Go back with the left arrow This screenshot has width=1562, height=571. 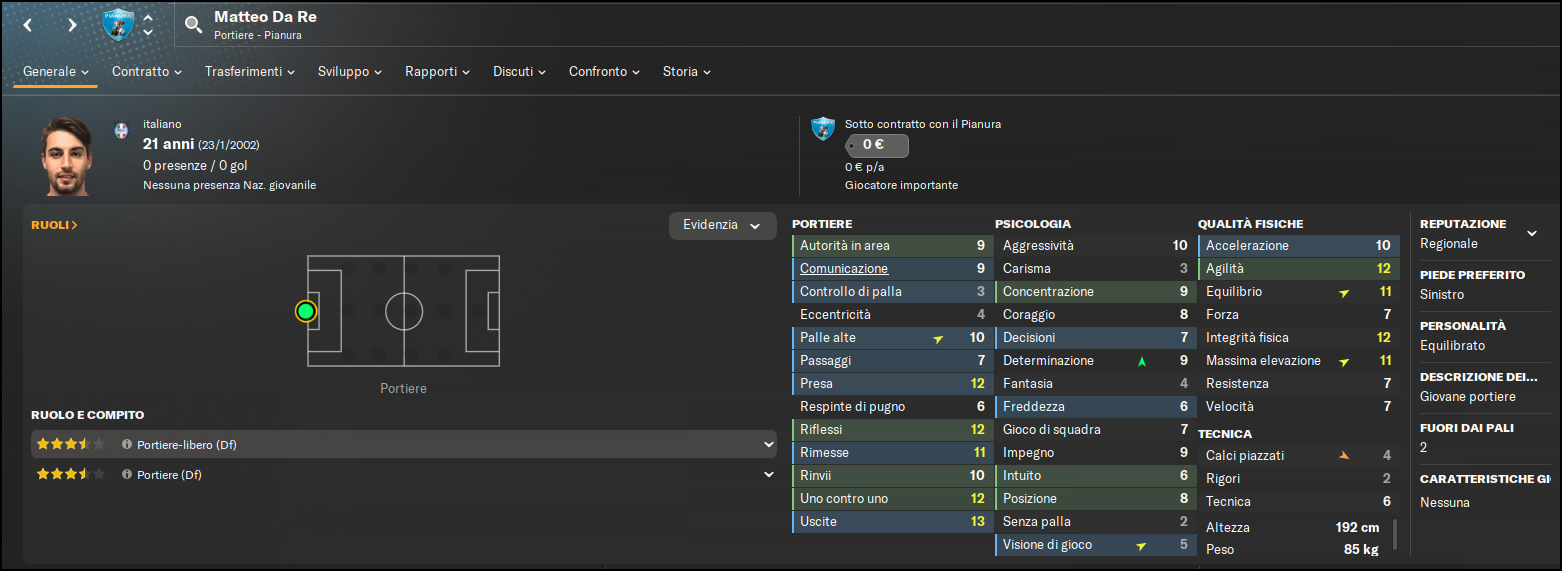(28, 25)
